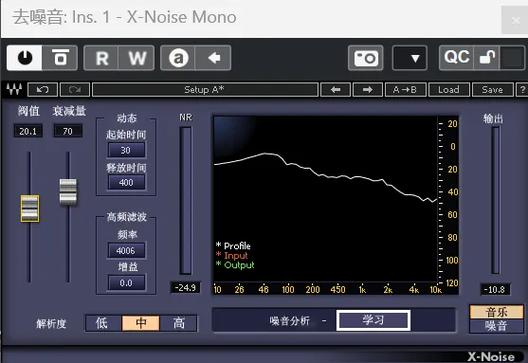
Task: Click the Waves logo icon
Action: (14, 90)
